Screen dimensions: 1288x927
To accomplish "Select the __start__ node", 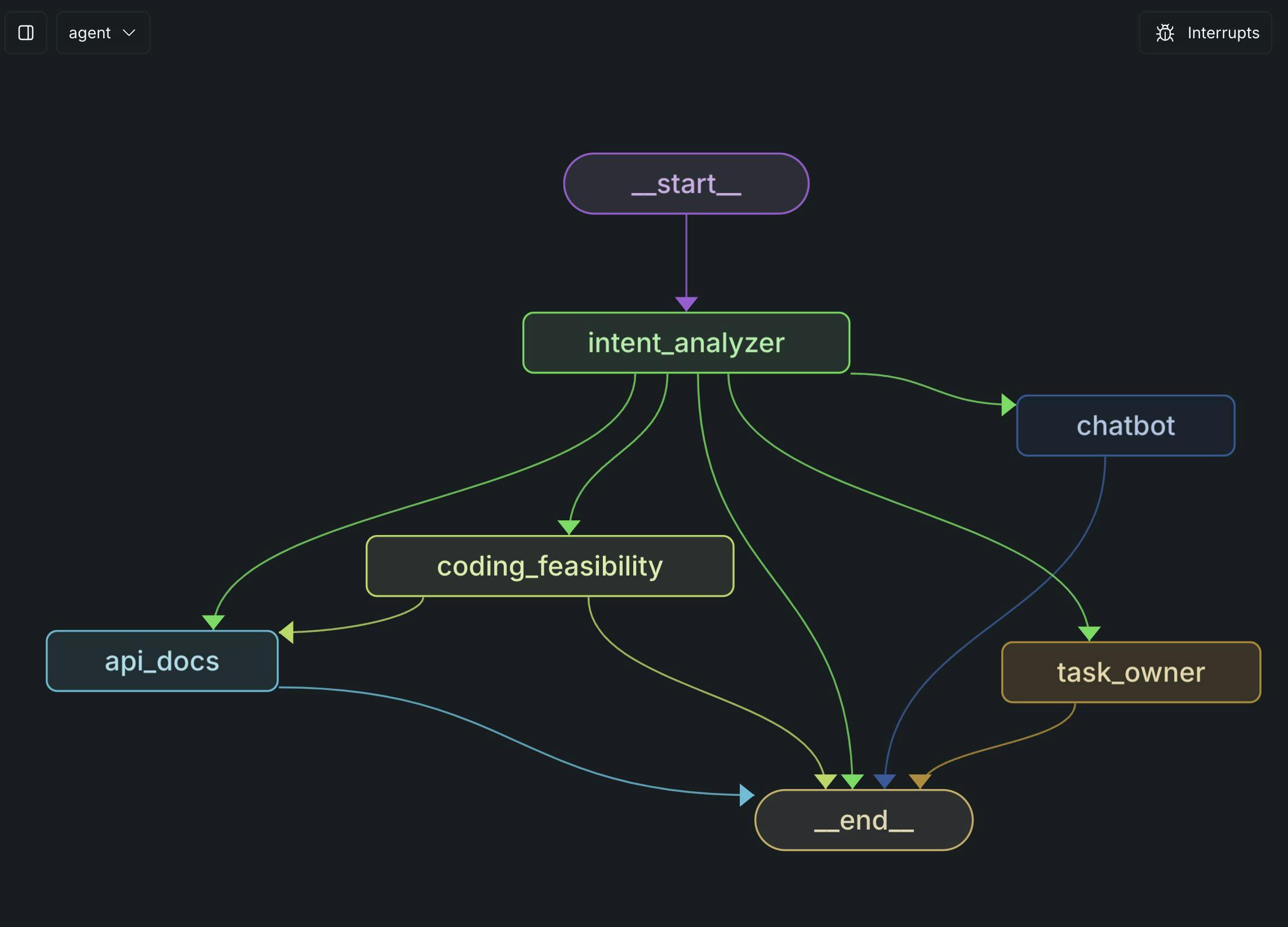I will (x=686, y=184).
